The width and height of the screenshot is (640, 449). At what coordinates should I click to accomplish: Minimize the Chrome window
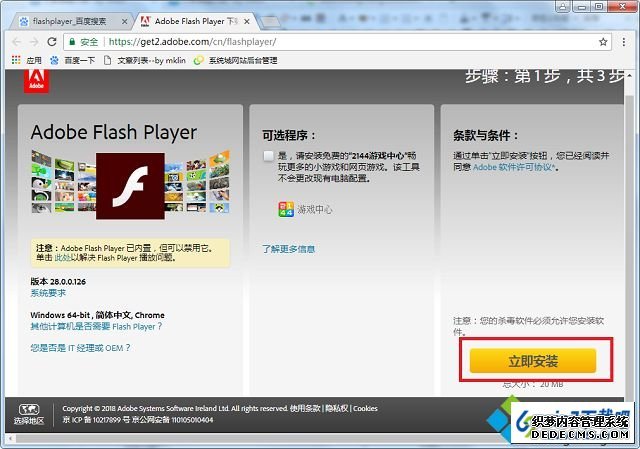[x=581, y=7]
